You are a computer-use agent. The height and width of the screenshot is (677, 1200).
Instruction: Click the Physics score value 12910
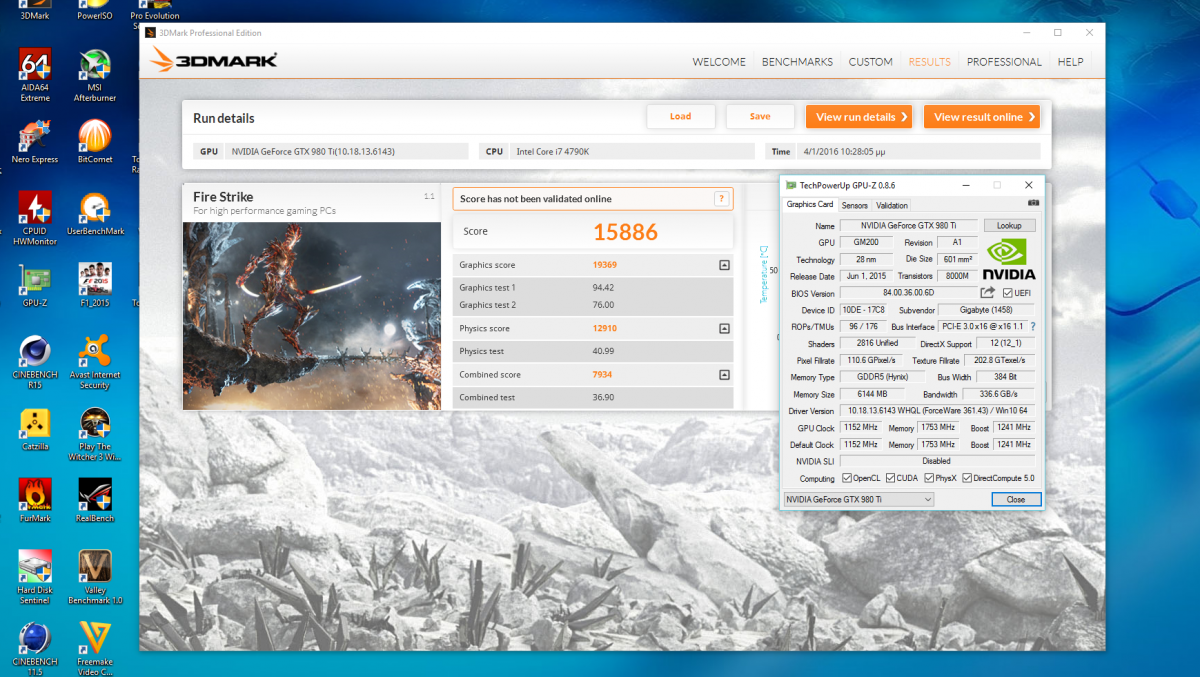(604, 328)
